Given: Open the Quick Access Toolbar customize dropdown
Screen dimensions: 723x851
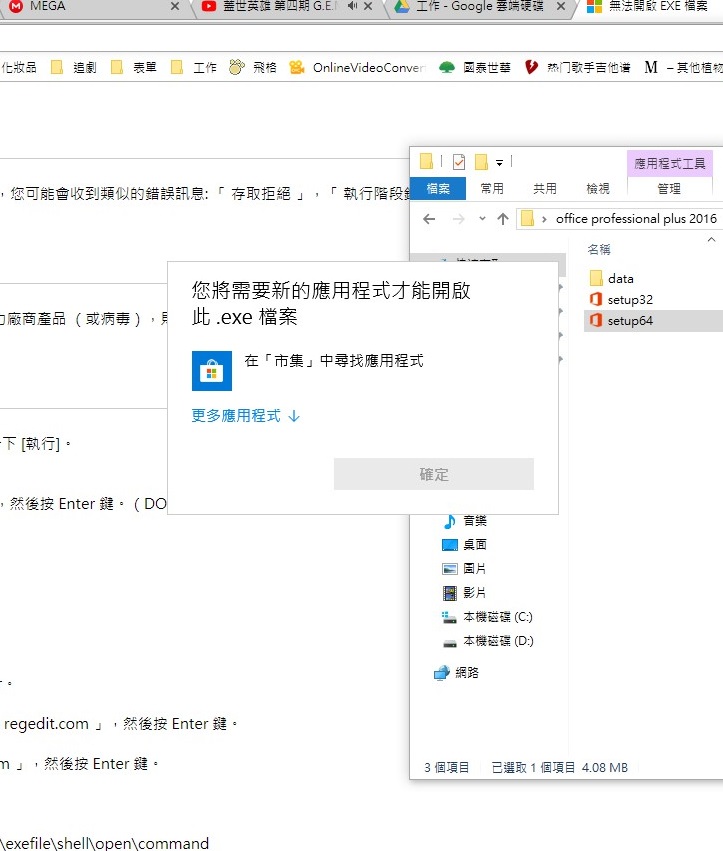Looking at the screenshot, I should pyautogui.click(x=499, y=162).
